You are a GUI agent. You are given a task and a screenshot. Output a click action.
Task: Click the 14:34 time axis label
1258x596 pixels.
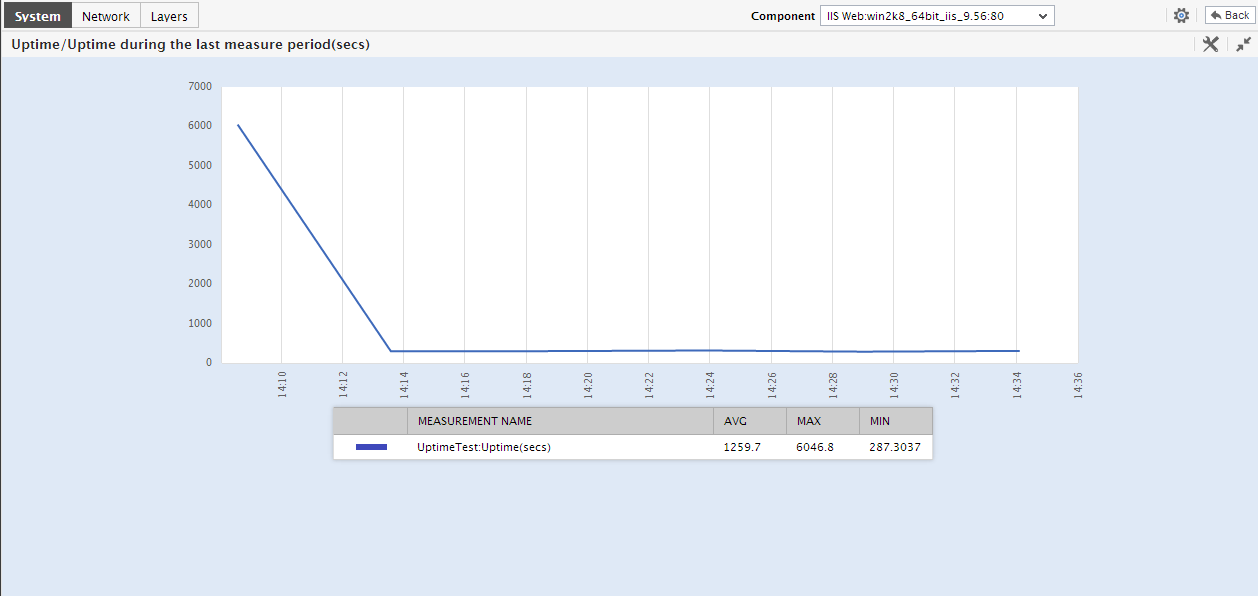1017,385
